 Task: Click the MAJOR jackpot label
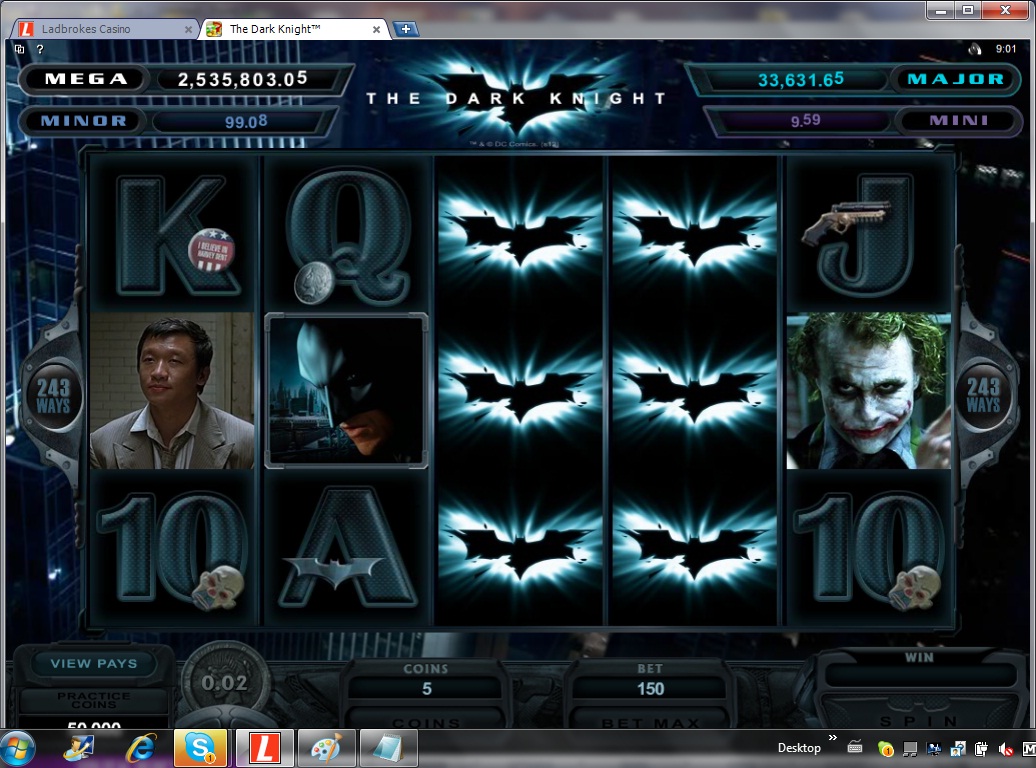tap(954, 79)
